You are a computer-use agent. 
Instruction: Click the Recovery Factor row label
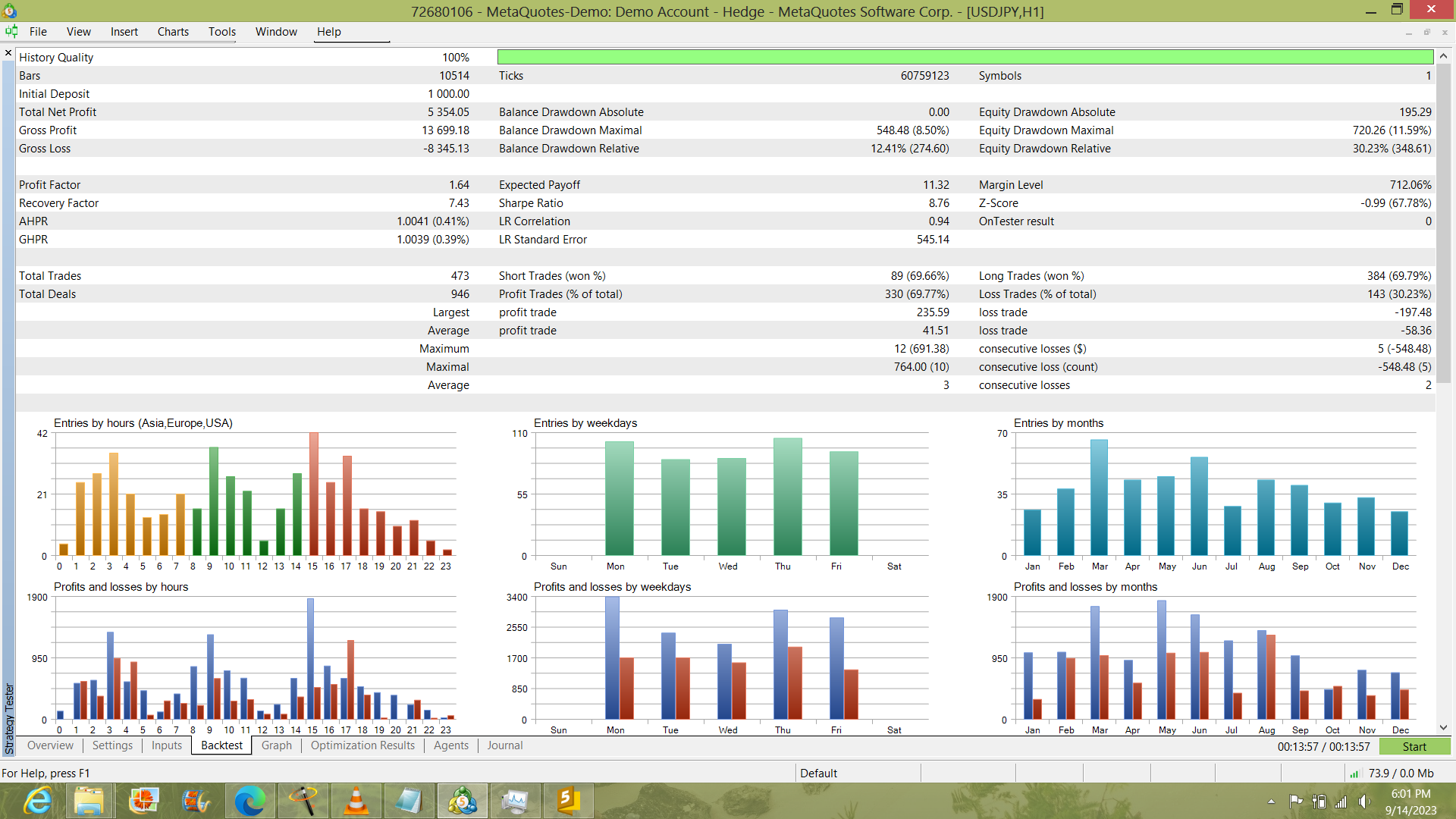coord(58,202)
